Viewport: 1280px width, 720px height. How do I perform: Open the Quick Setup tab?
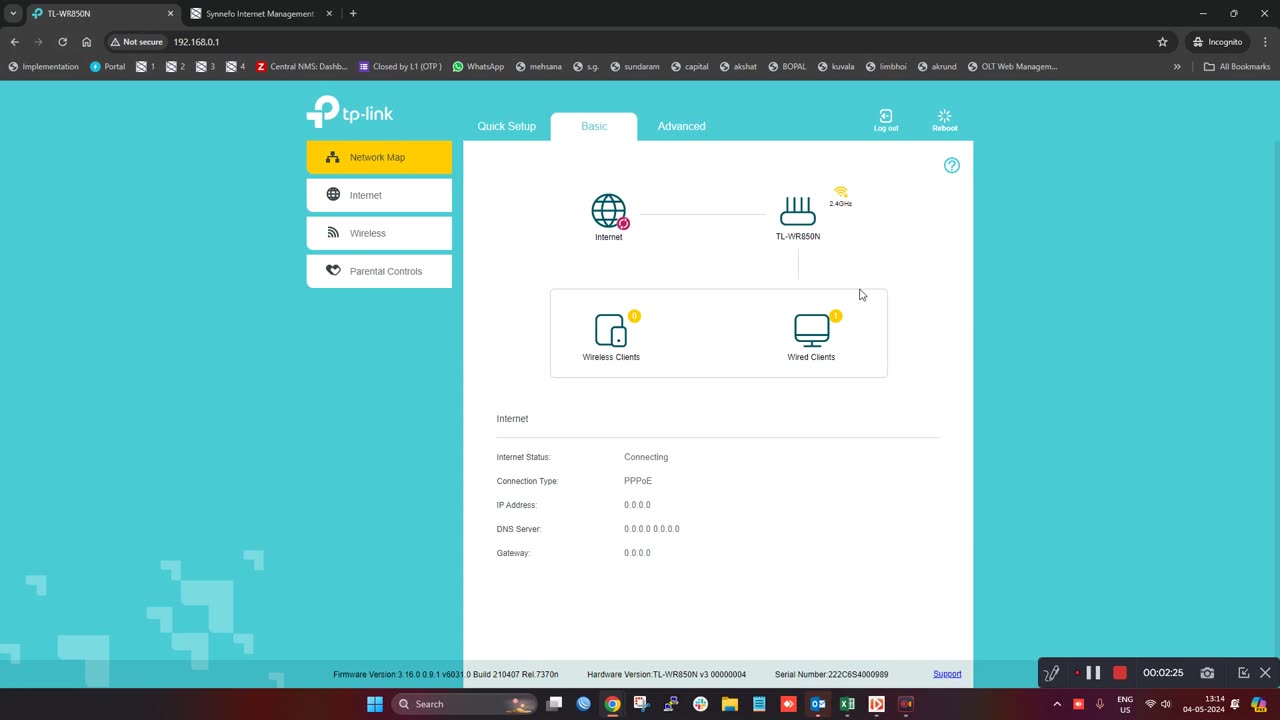pyautogui.click(x=507, y=126)
